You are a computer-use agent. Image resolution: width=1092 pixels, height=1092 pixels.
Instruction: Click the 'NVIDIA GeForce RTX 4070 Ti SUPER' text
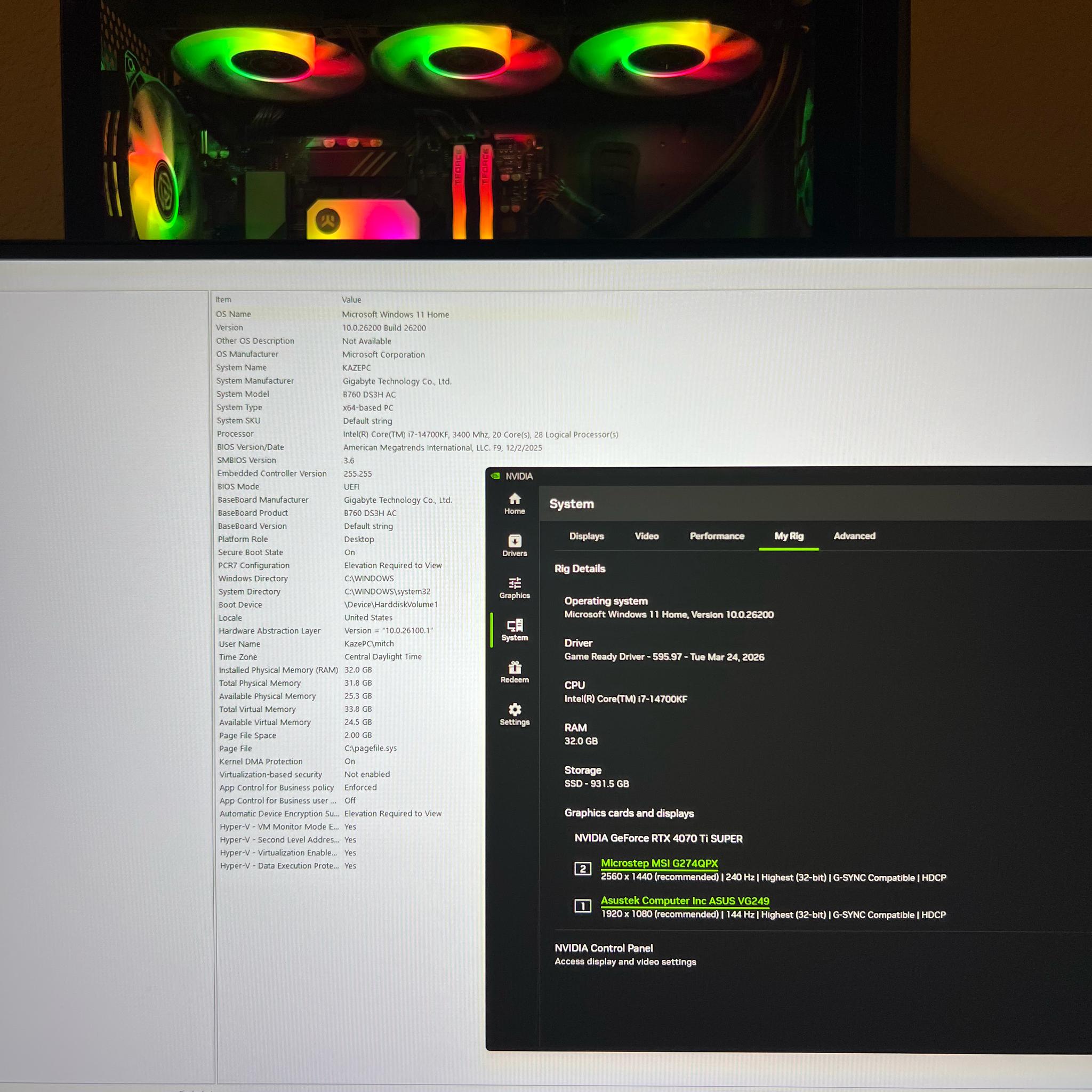(x=659, y=838)
